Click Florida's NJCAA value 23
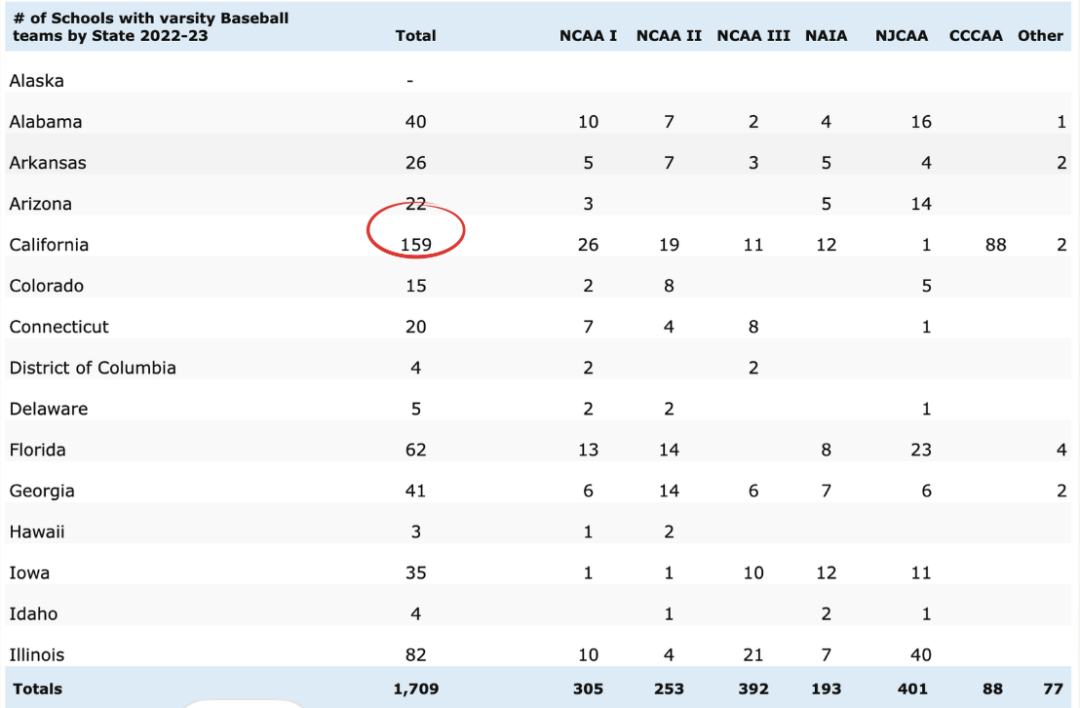This screenshot has width=1080, height=708. (x=921, y=450)
